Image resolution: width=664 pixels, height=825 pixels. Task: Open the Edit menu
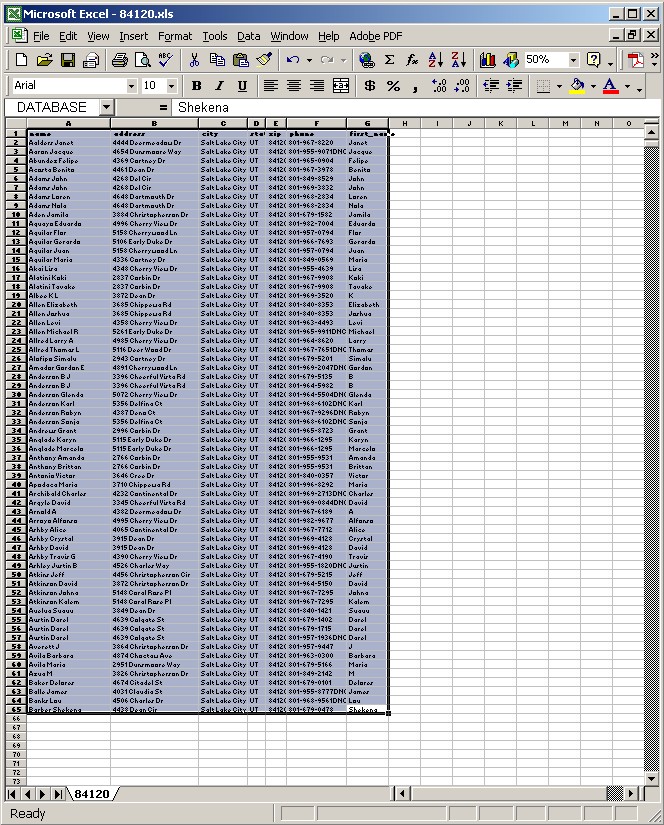click(x=68, y=36)
